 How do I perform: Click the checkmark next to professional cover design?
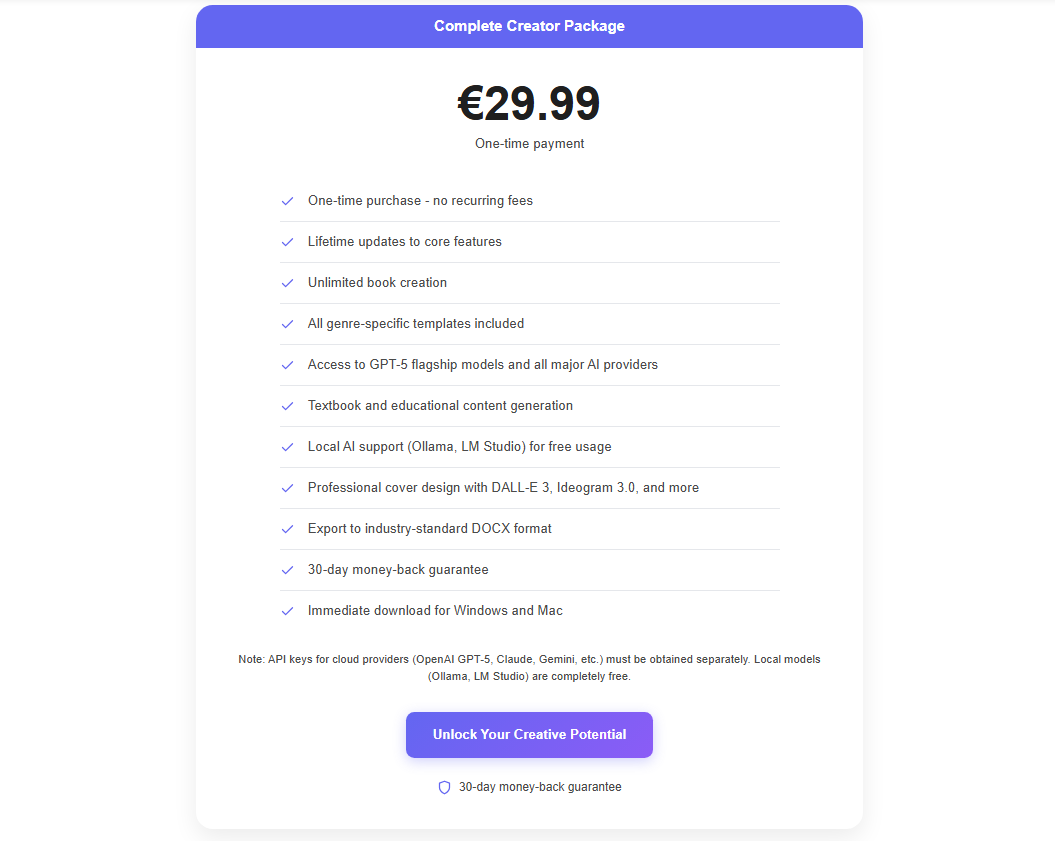(288, 488)
